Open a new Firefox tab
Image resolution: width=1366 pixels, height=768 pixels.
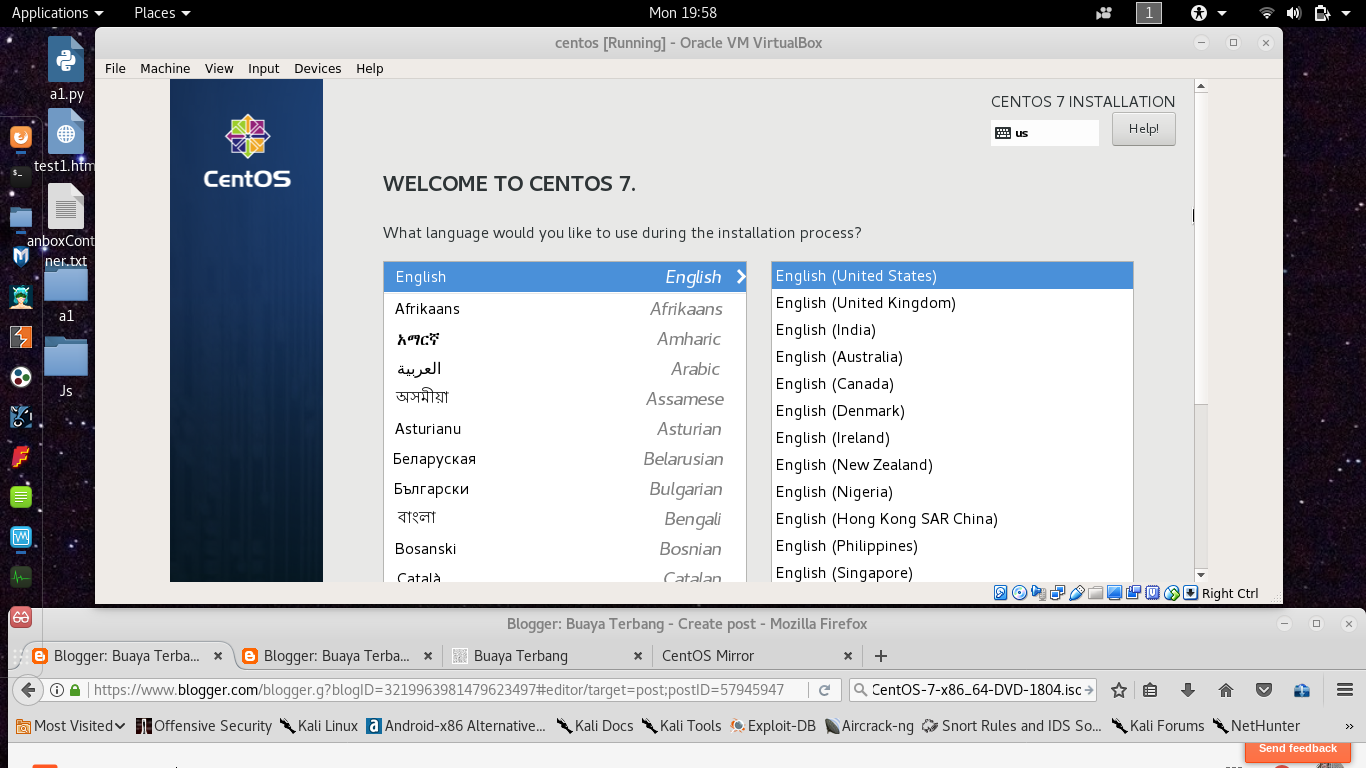pyautogui.click(x=881, y=656)
